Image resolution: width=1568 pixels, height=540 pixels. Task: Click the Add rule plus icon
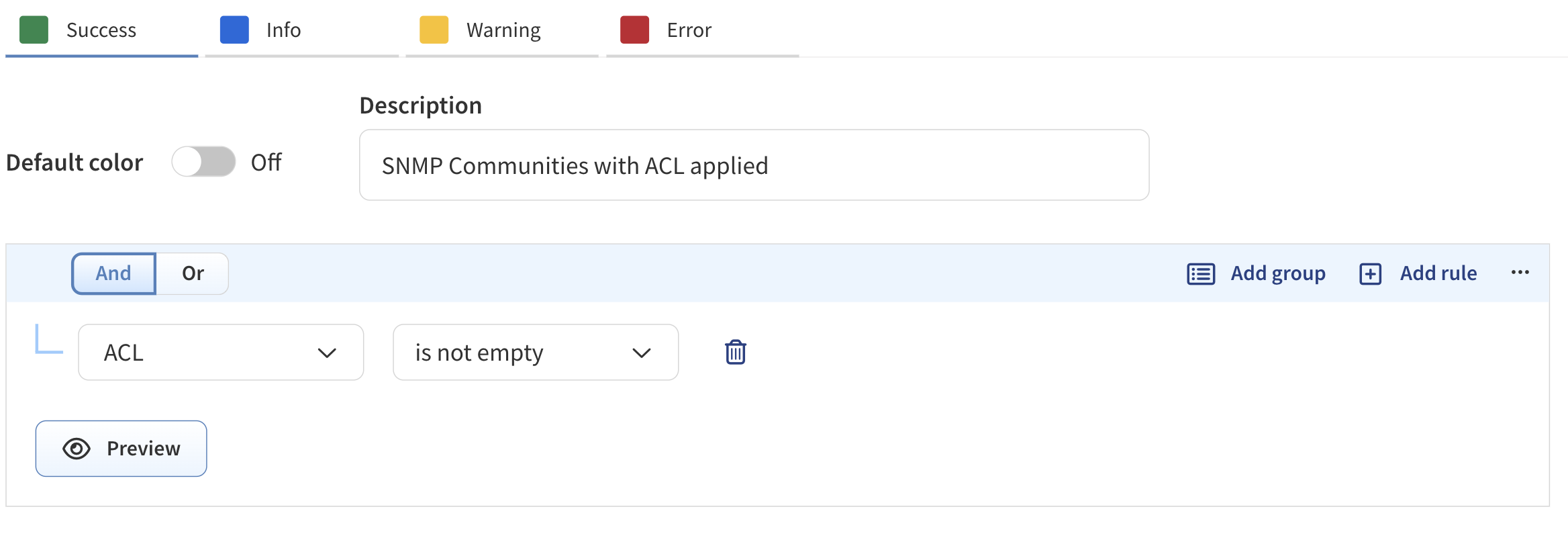pyautogui.click(x=1370, y=274)
